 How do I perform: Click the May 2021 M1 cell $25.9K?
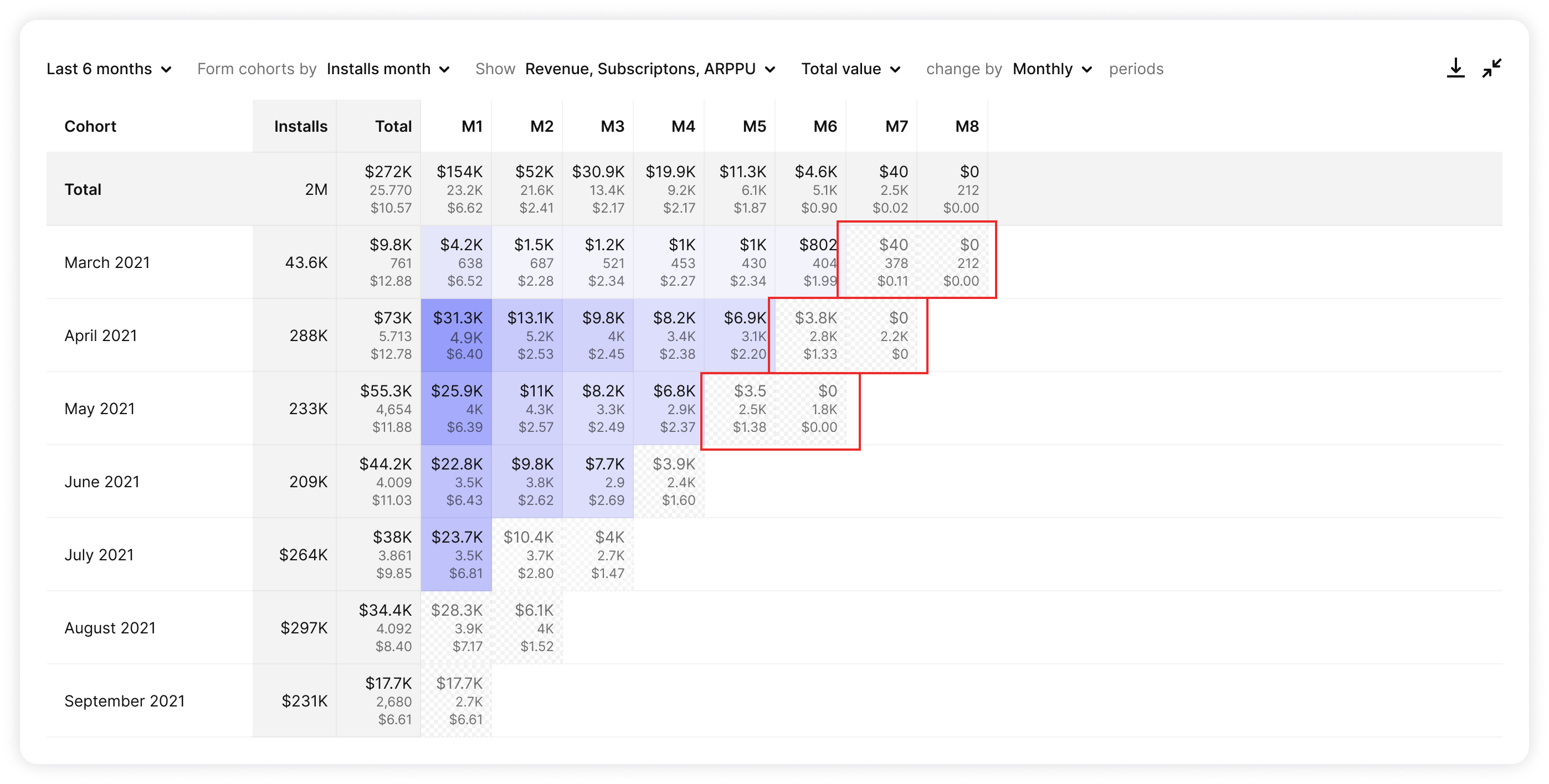pos(457,409)
